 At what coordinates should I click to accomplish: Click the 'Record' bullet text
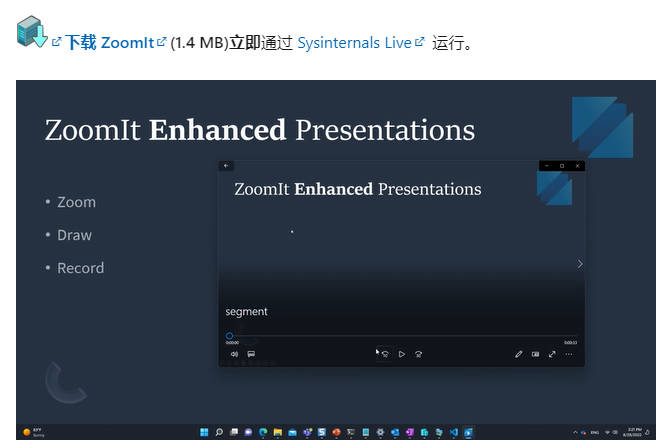[80, 268]
